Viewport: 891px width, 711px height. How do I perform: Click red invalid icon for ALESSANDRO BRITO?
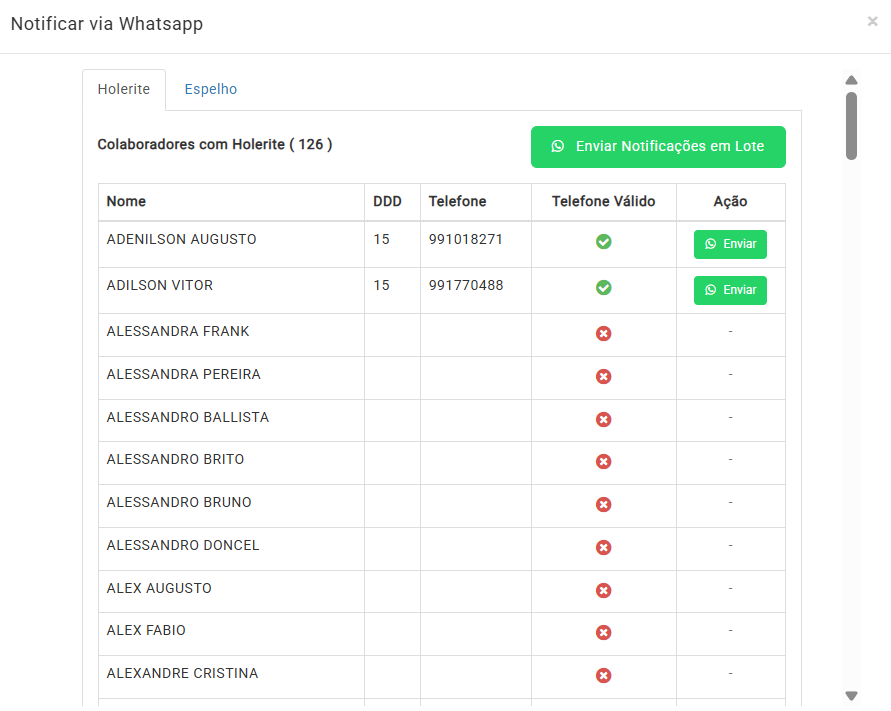(604, 462)
